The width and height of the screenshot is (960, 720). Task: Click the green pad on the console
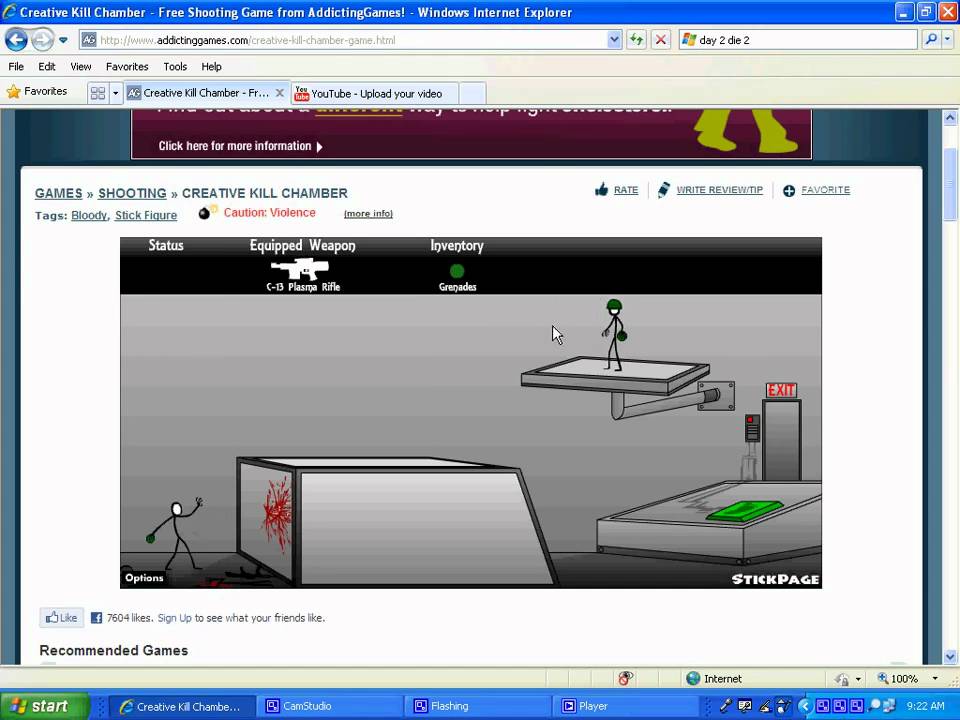pos(744,511)
